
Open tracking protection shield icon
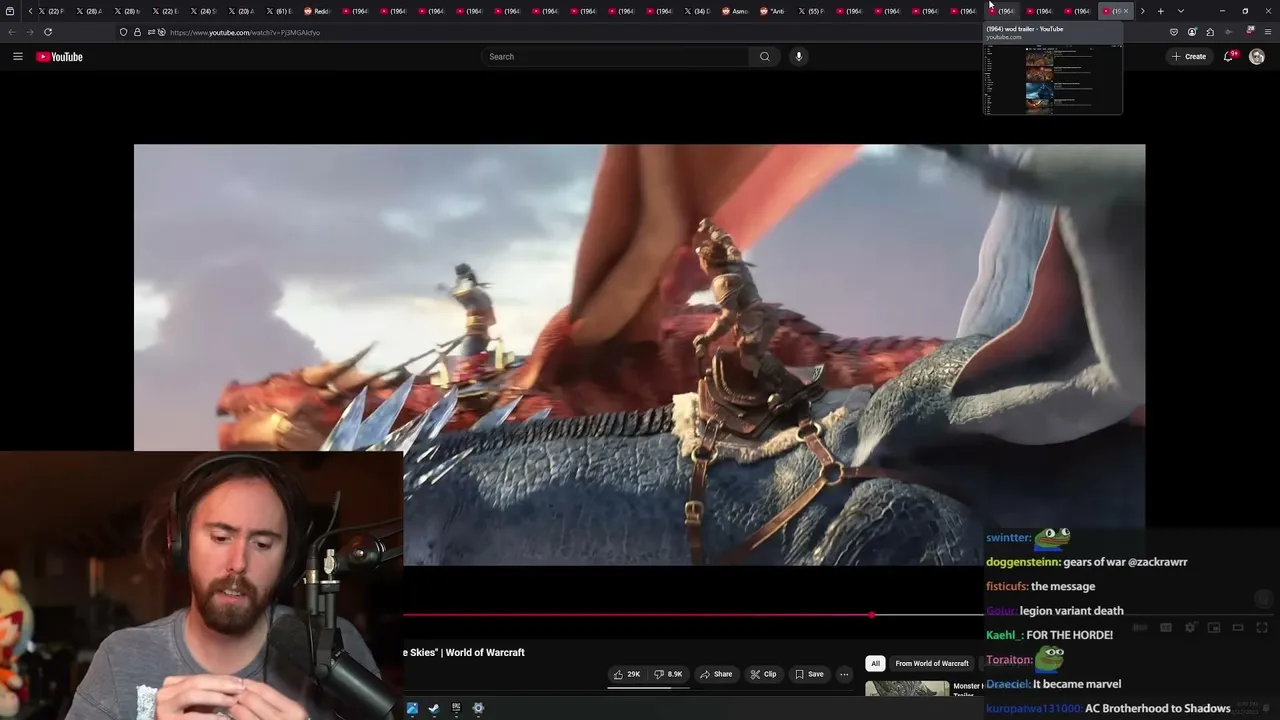(x=123, y=32)
